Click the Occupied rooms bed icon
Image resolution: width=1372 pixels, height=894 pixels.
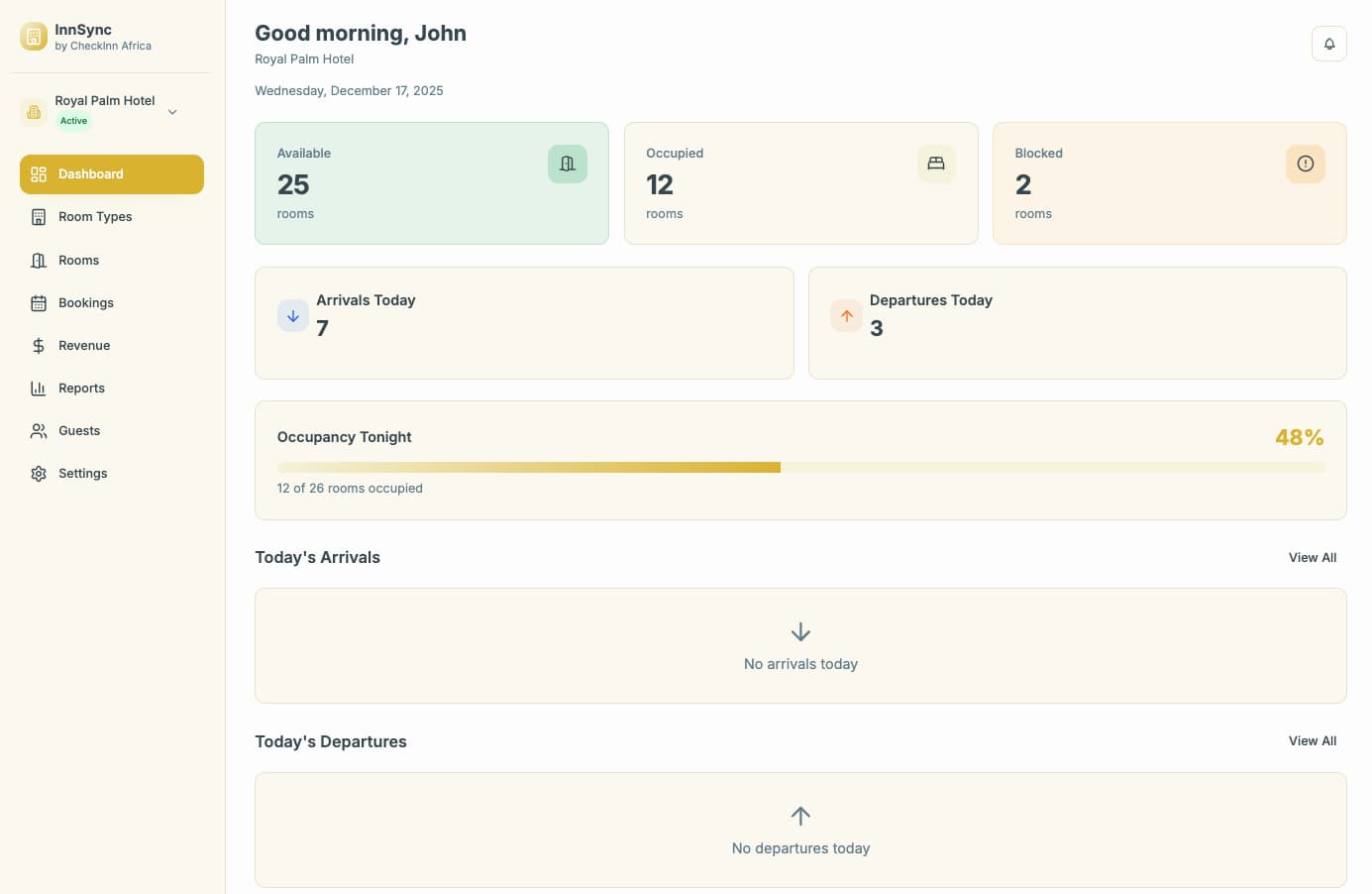point(936,164)
